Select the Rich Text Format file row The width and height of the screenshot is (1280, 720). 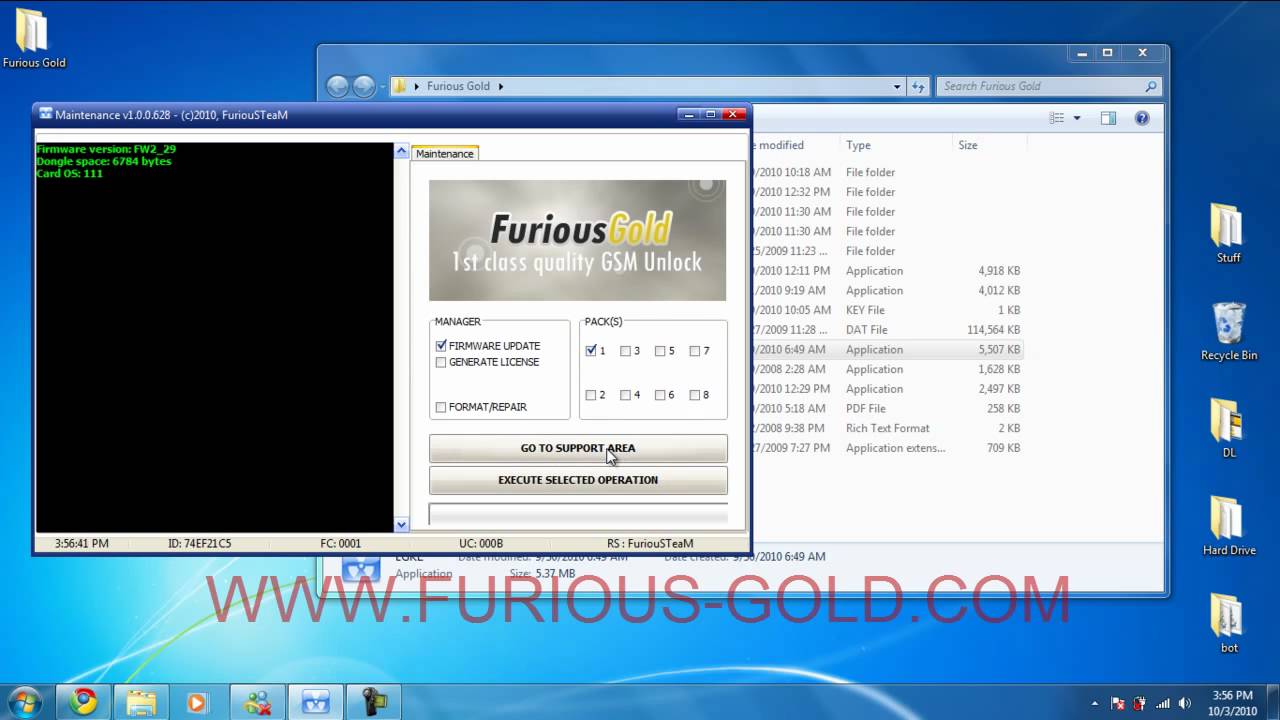click(888, 428)
